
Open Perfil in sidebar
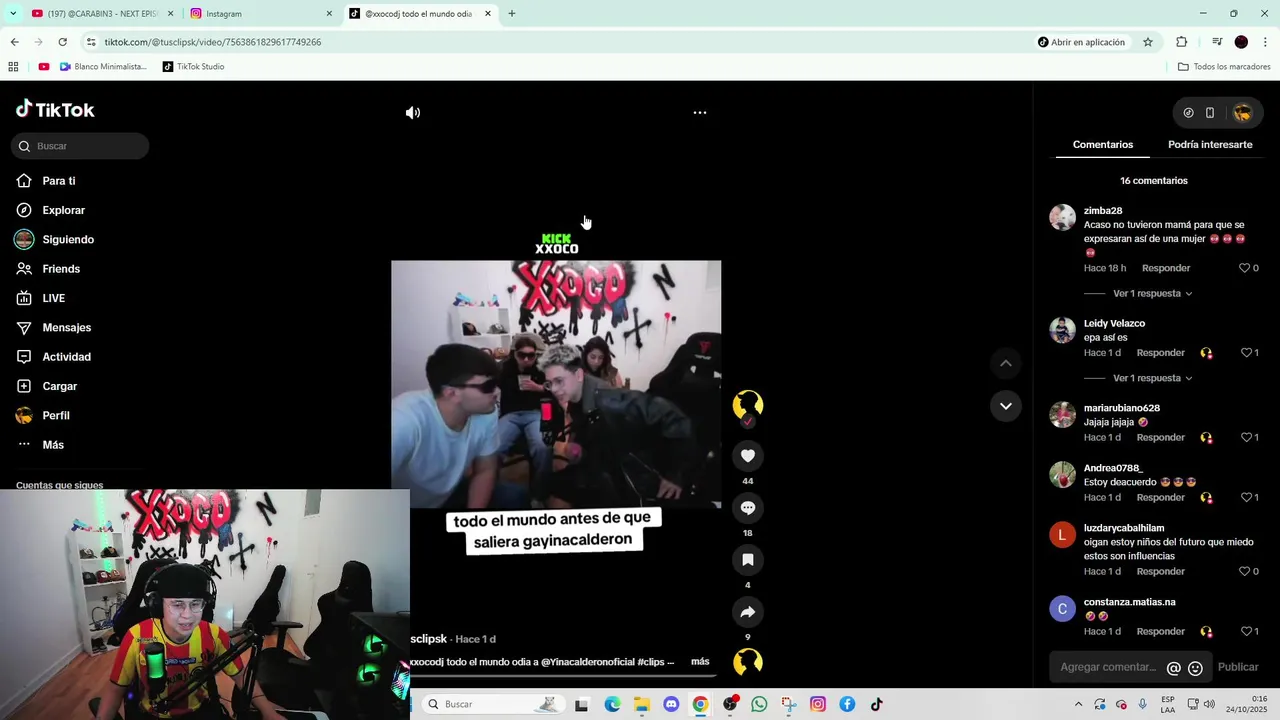[56, 416]
